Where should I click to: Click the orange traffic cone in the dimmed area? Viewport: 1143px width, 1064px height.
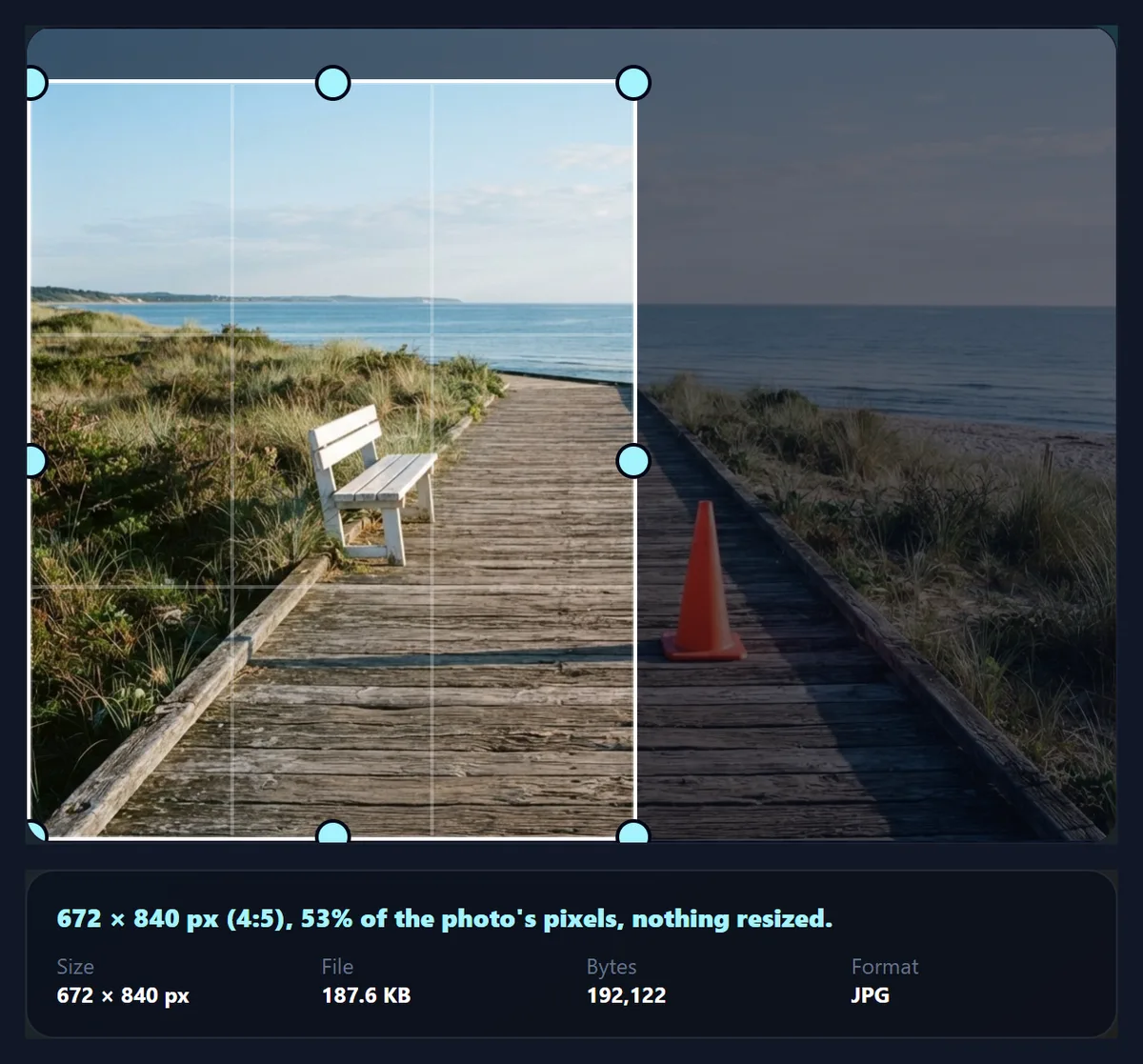tap(703, 582)
